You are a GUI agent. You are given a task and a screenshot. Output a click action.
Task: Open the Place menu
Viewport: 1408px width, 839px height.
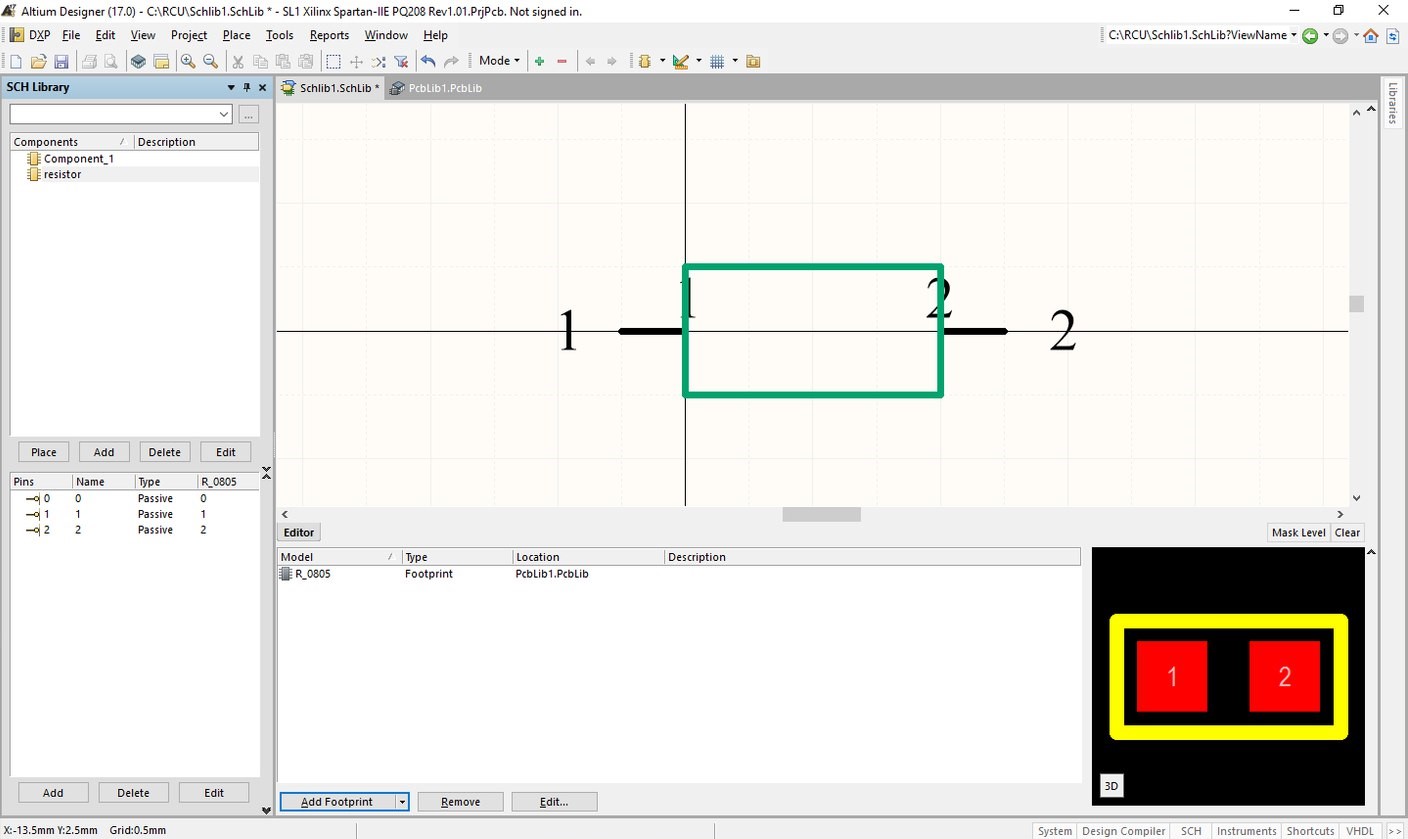236,35
